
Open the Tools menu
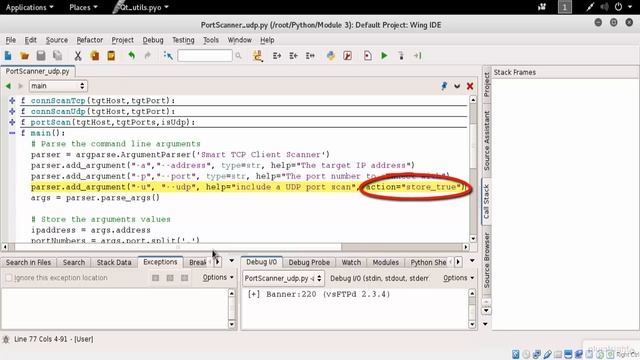211,40
